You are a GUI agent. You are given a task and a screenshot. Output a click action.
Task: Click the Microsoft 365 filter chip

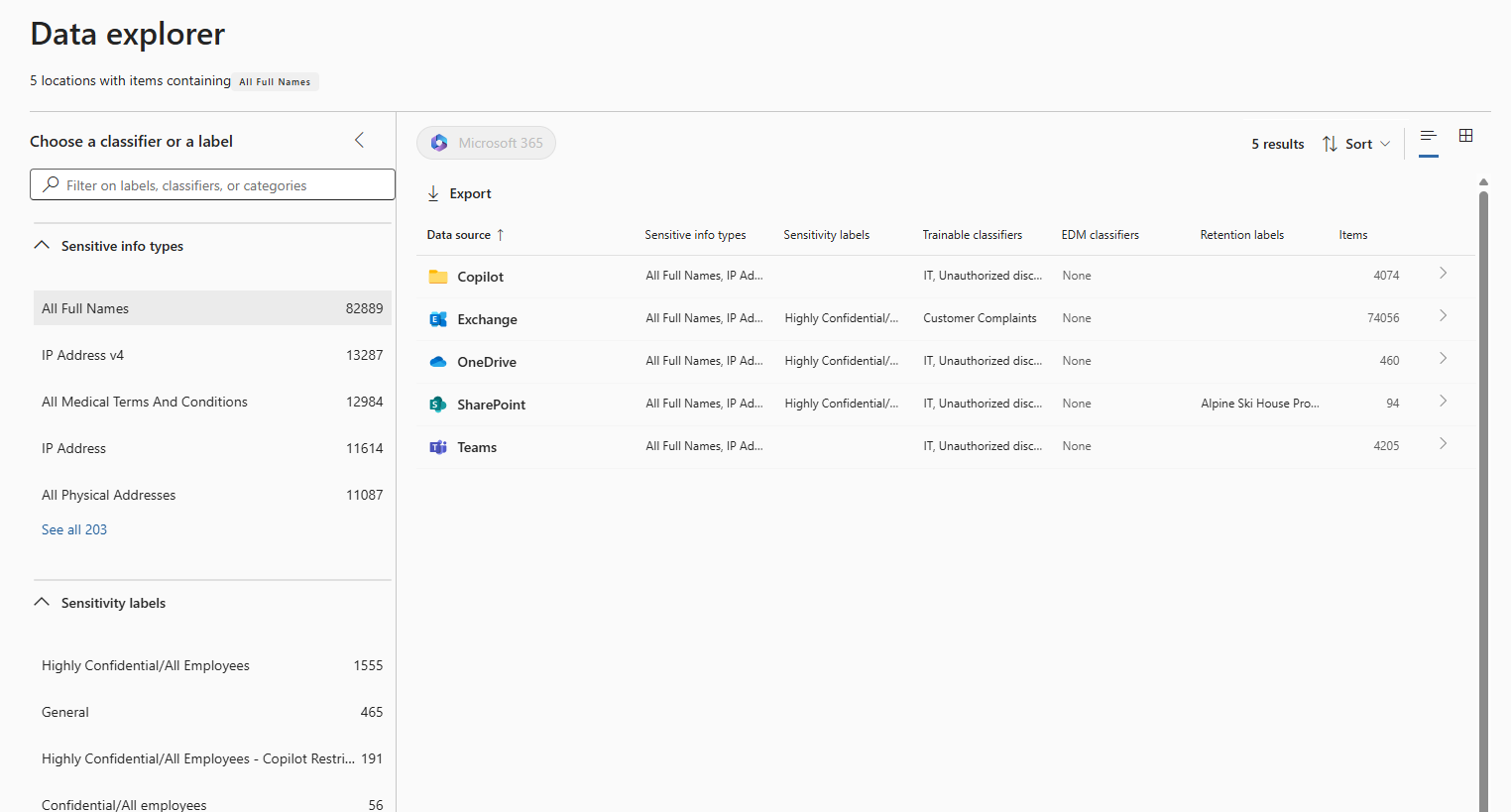(486, 143)
